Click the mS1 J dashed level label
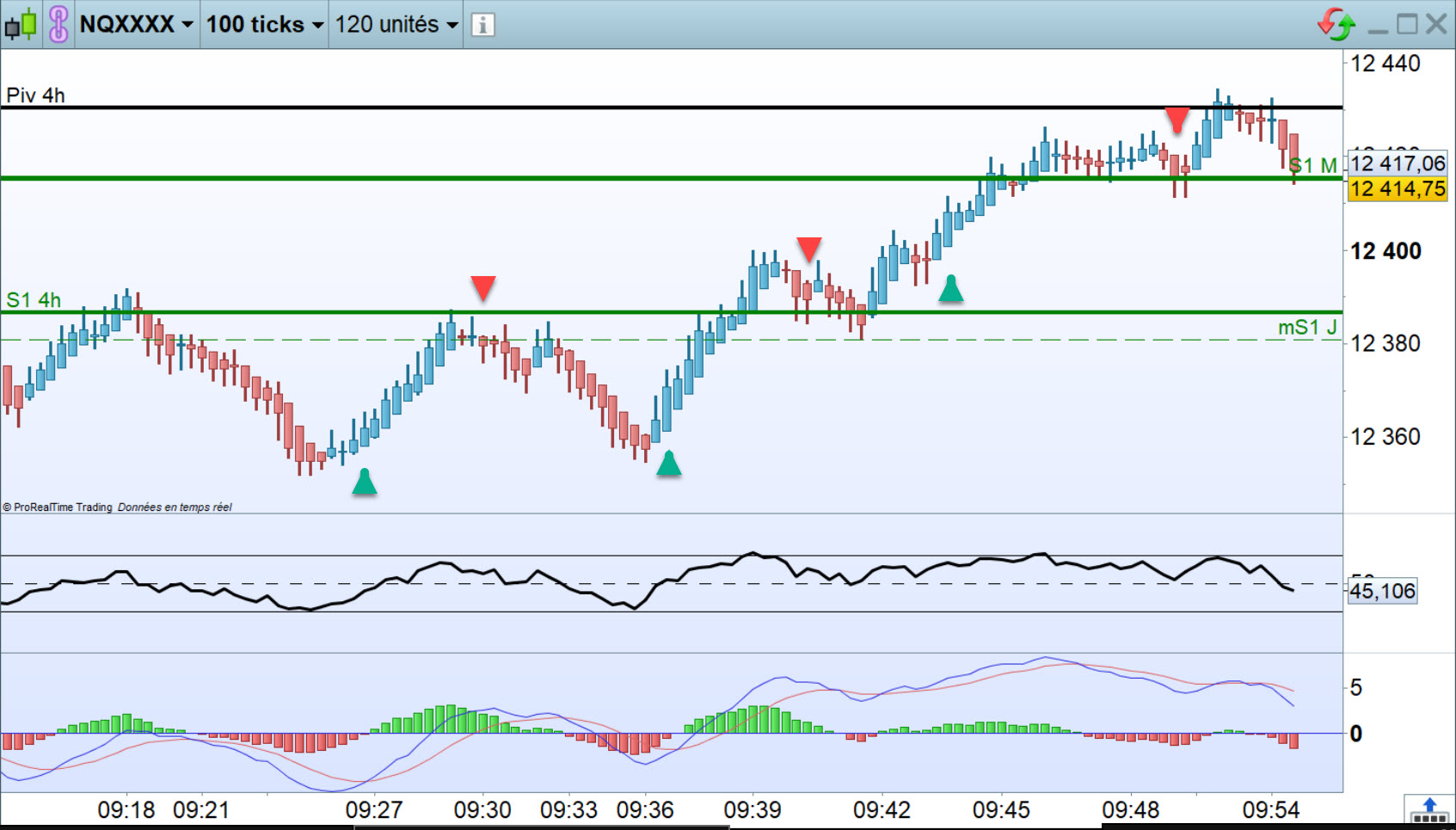The height and width of the screenshot is (830, 1456). 1307,327
